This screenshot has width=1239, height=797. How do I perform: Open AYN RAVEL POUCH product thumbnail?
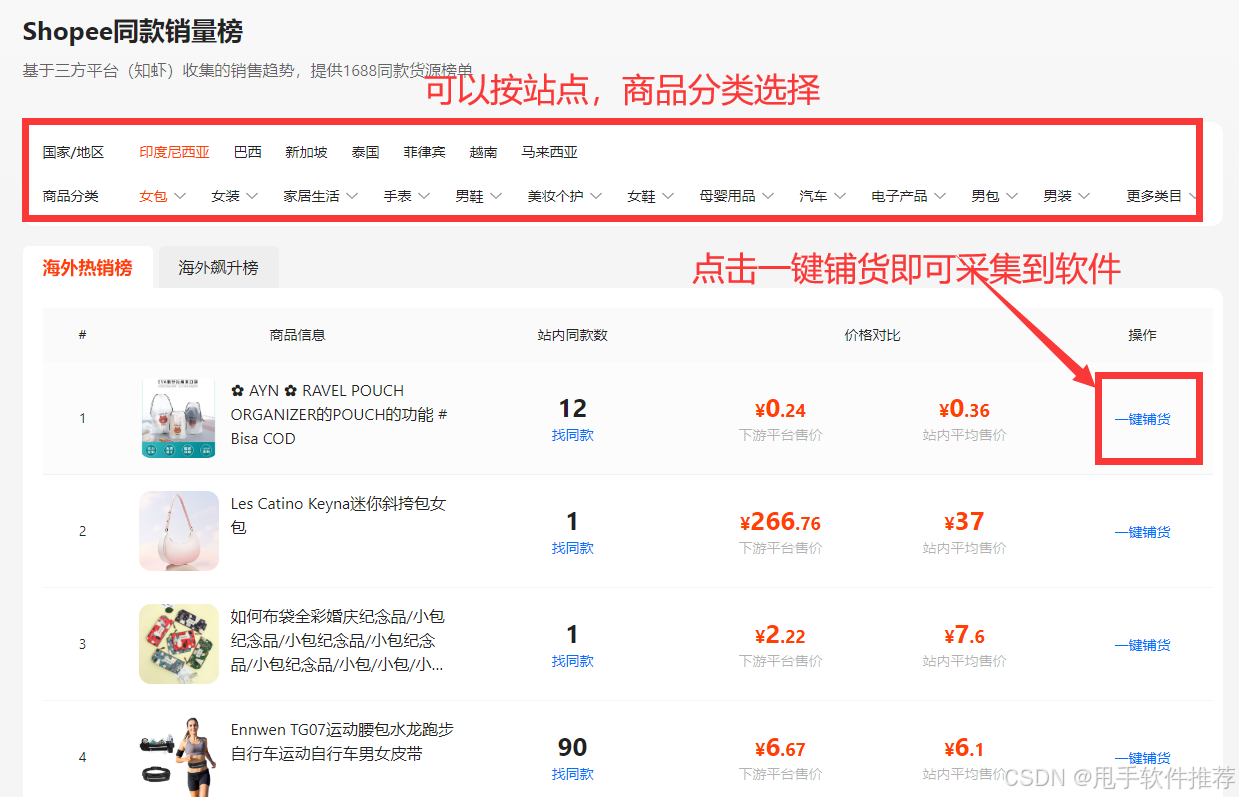179,418
